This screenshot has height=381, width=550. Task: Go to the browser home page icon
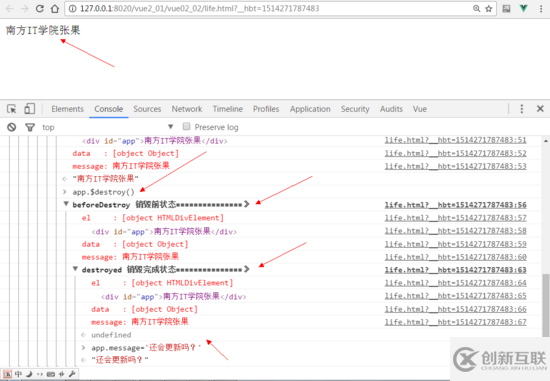(x=55, y=8)
